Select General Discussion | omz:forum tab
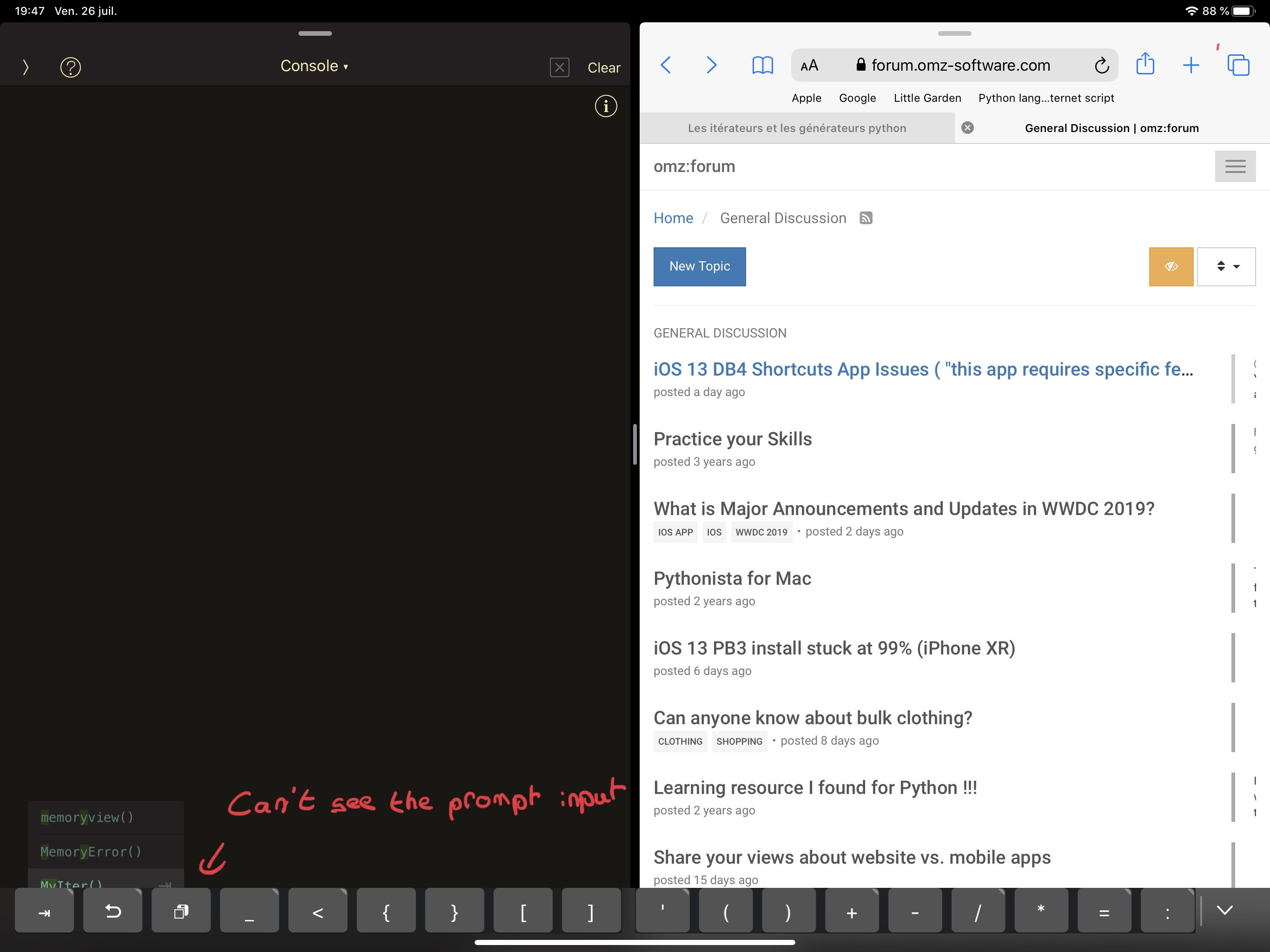Screen dimensions: 1270x952 pos(1111,128)
